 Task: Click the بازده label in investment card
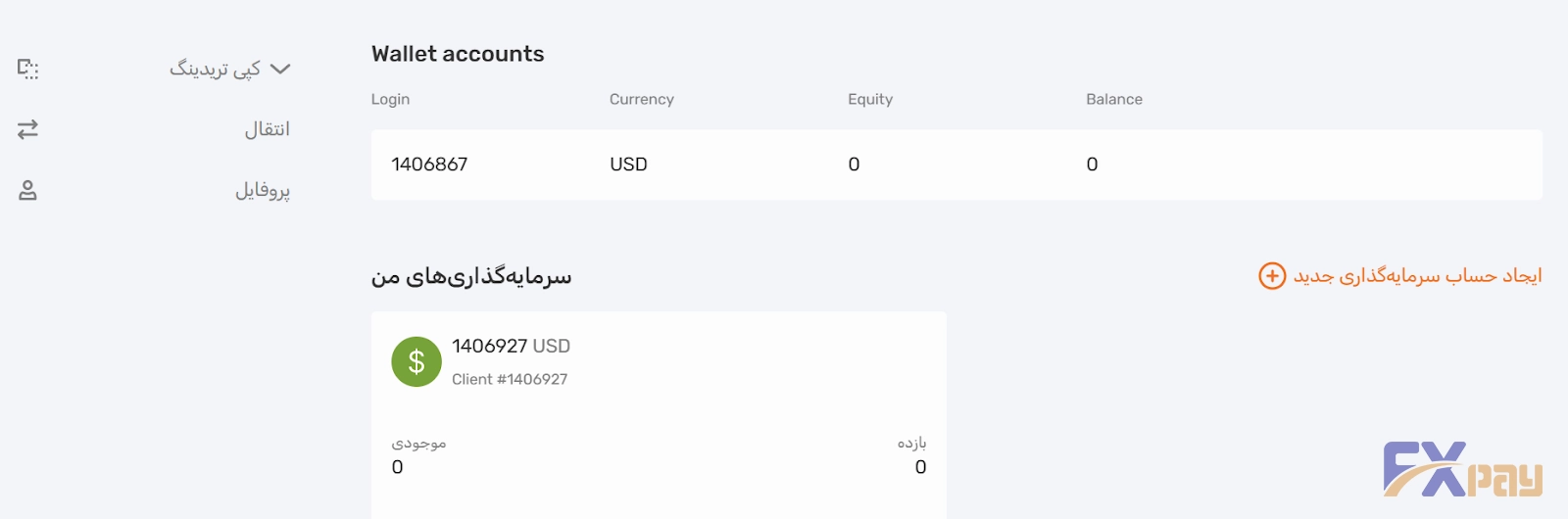click(x=911, y=444)
